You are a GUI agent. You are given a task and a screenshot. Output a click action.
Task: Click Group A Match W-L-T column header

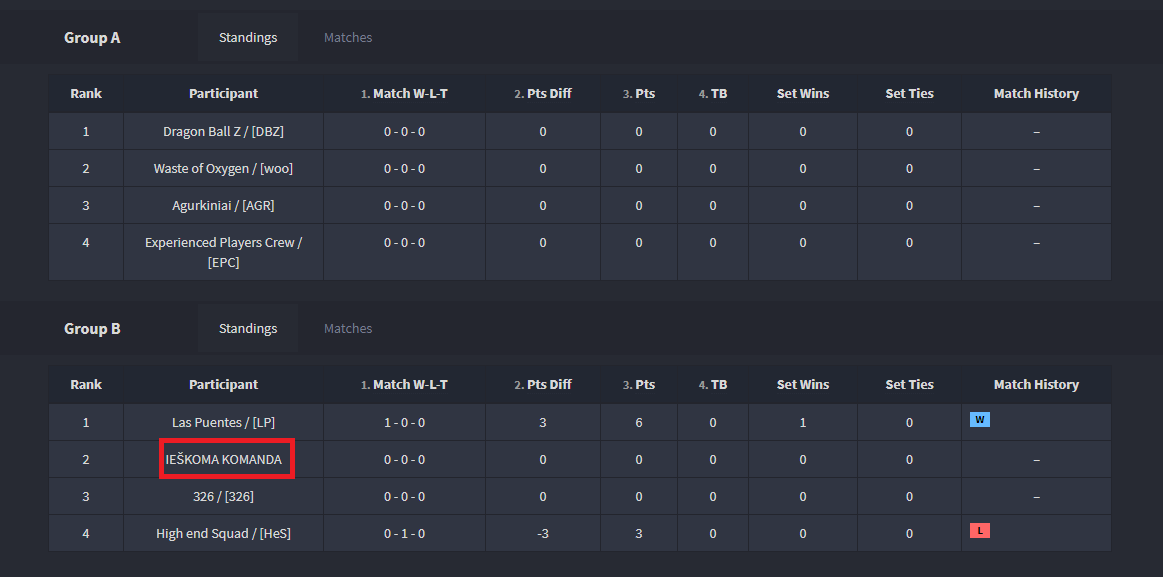404,93
